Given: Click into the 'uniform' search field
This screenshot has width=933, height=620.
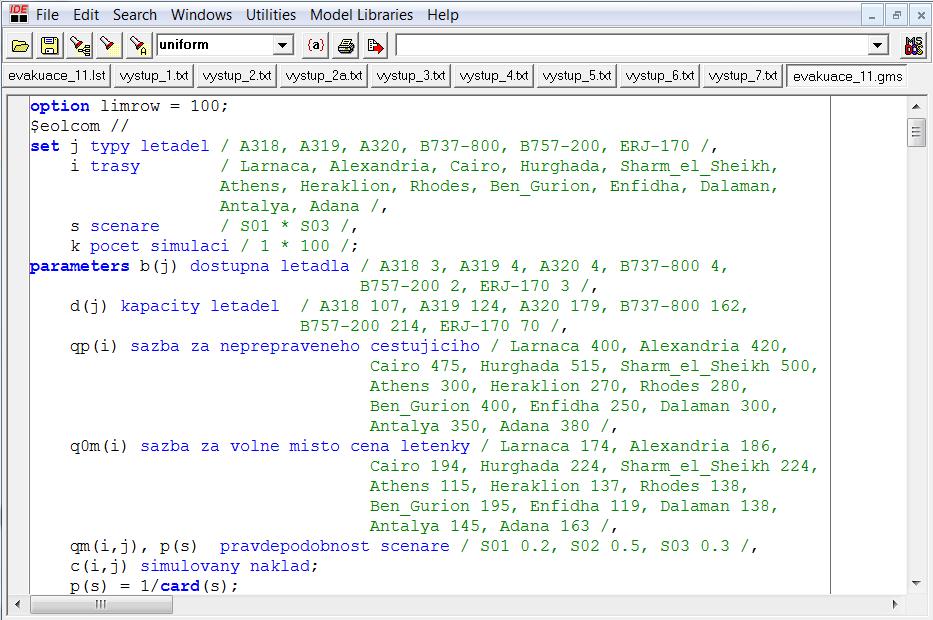Looking at the screenshot, I should [x=215, y=45].
